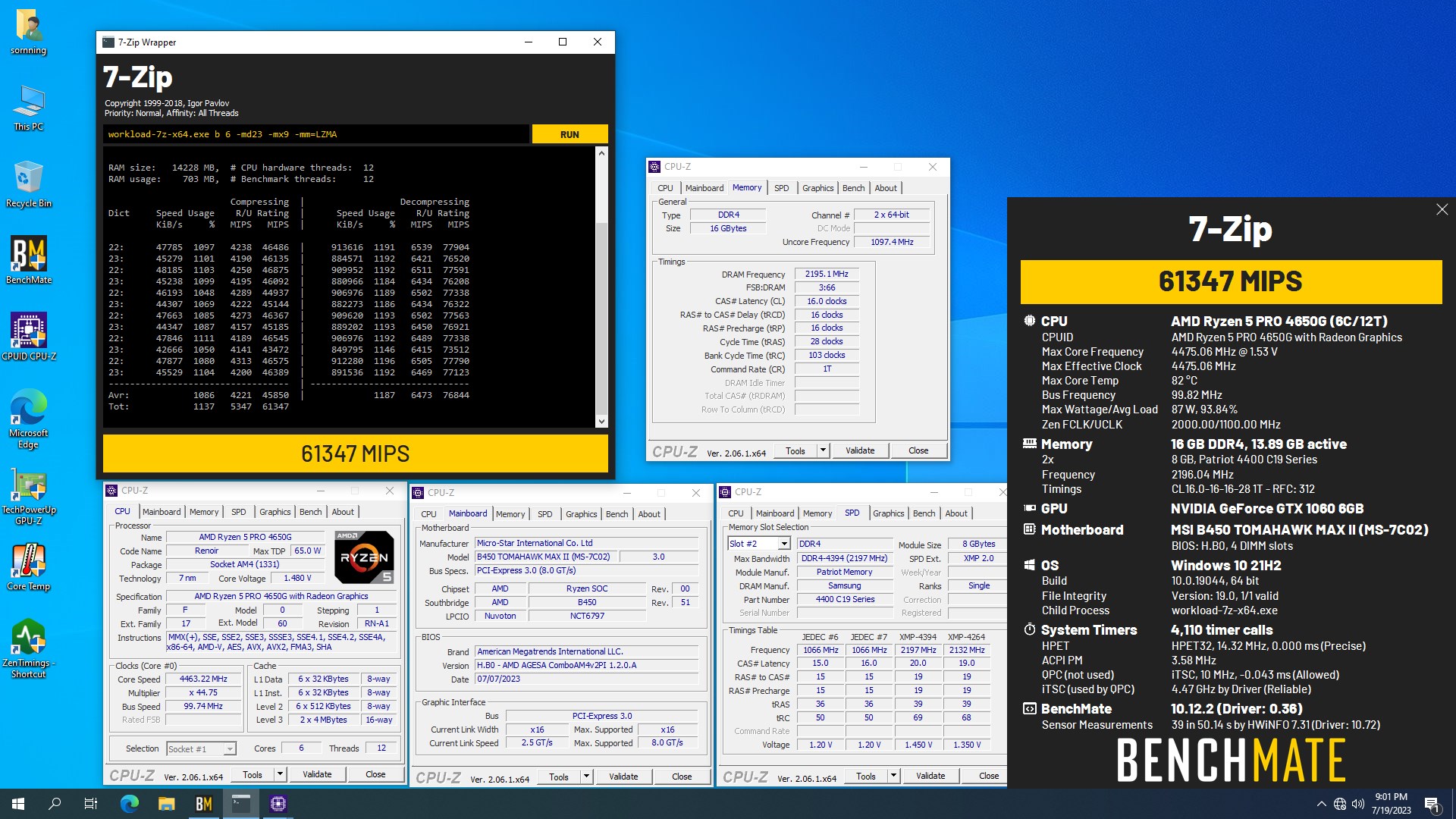
Task: Launch TechPowerUp GPU-Z desktop icon
Action: (28, 496)
